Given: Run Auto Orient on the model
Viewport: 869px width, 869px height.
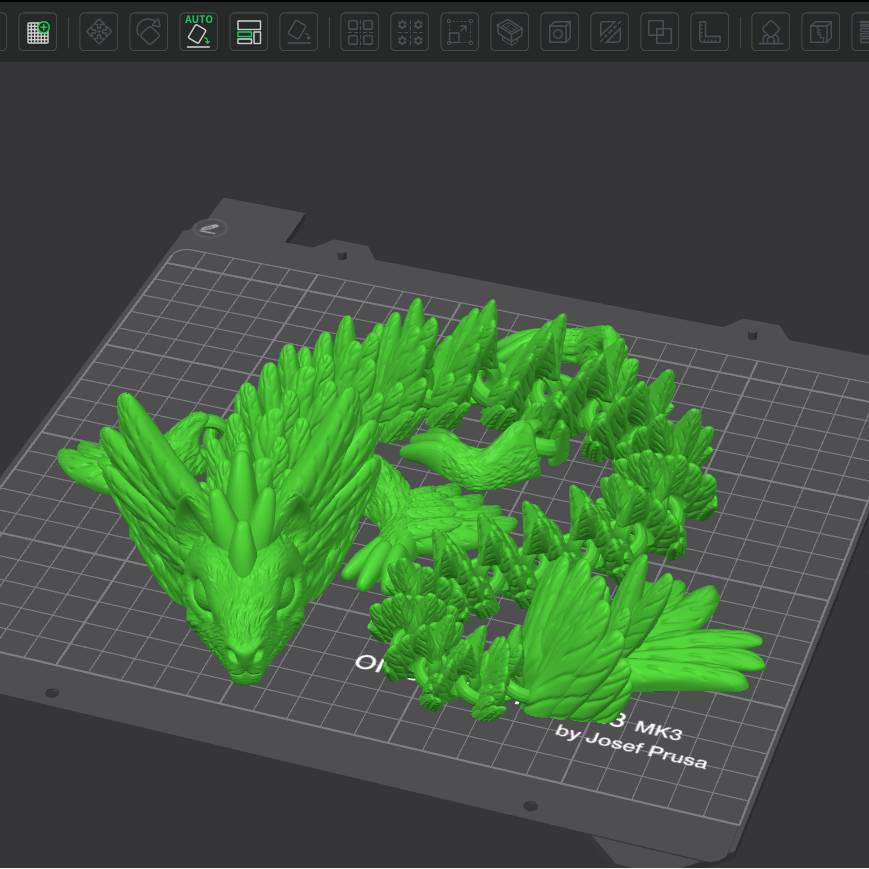Looking at the screenshot, I should coord(198,32).
